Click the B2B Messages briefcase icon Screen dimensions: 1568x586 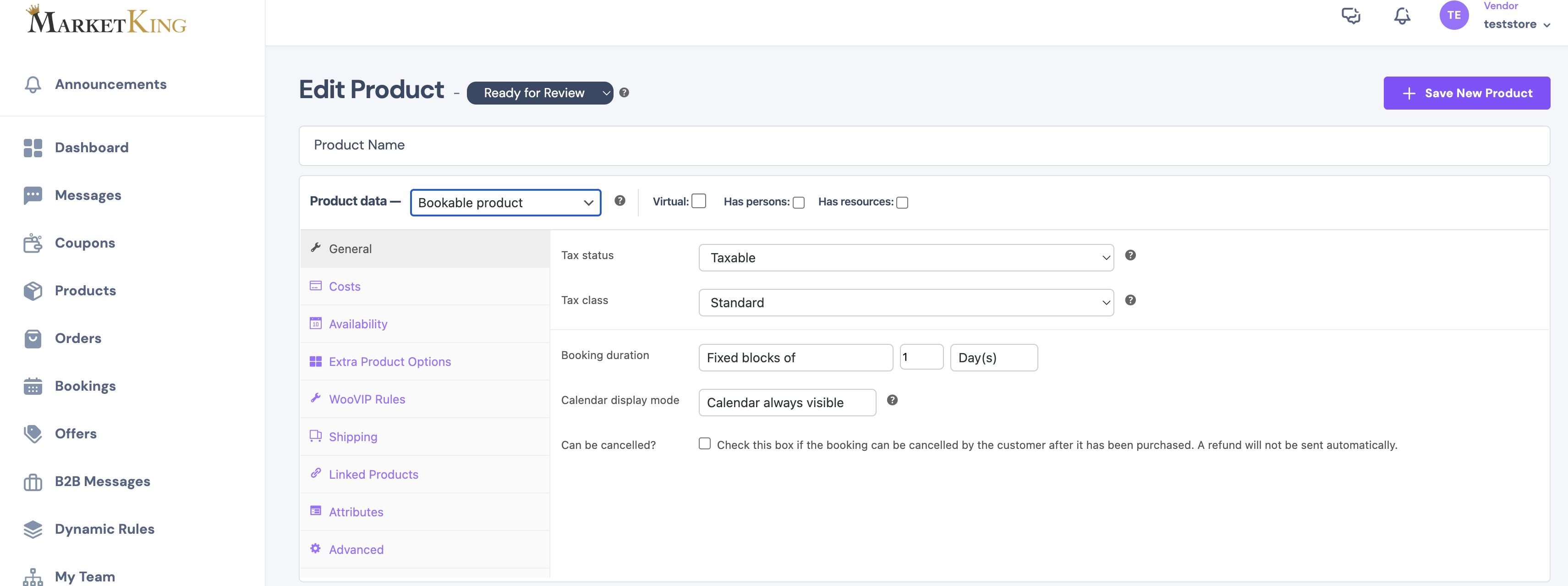click(x=33, y=482)
